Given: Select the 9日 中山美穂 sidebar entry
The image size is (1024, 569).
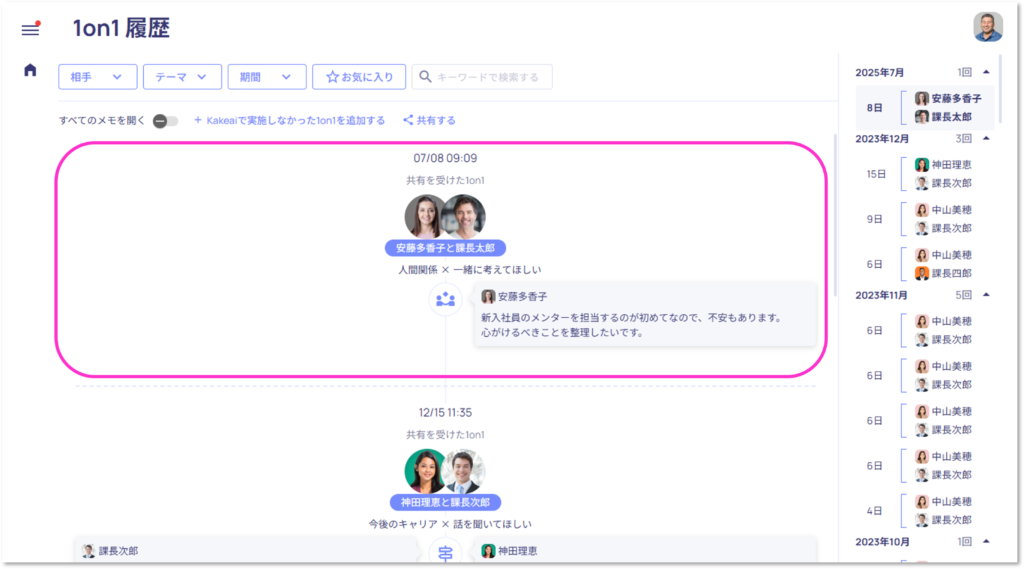Looking at the screenshot, I should [924, 219].
